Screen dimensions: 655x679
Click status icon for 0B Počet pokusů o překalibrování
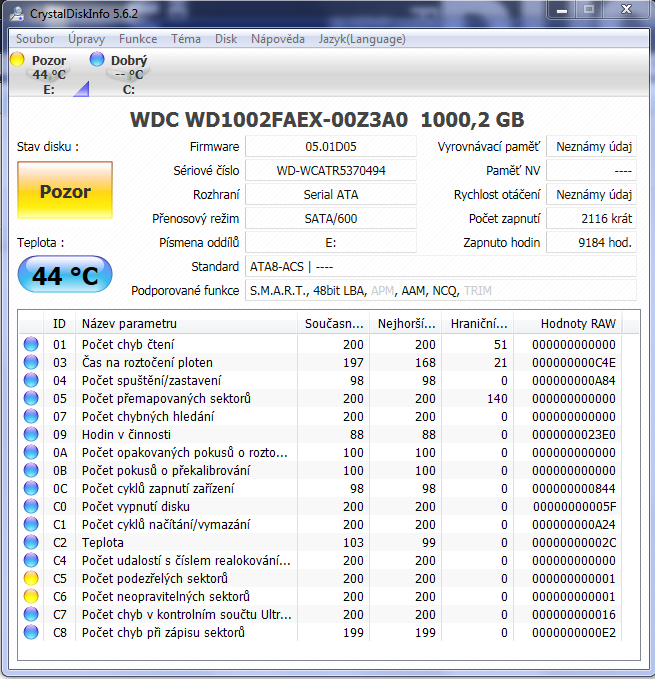click(31, 470)
